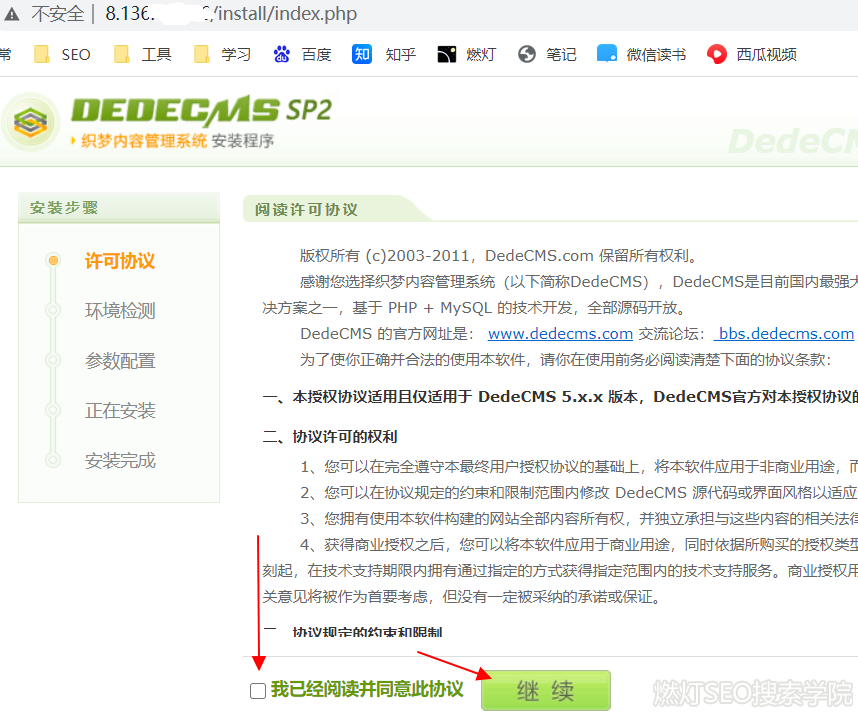Select the 参数配置 install step
858x723 pixels.
(119, 361)
